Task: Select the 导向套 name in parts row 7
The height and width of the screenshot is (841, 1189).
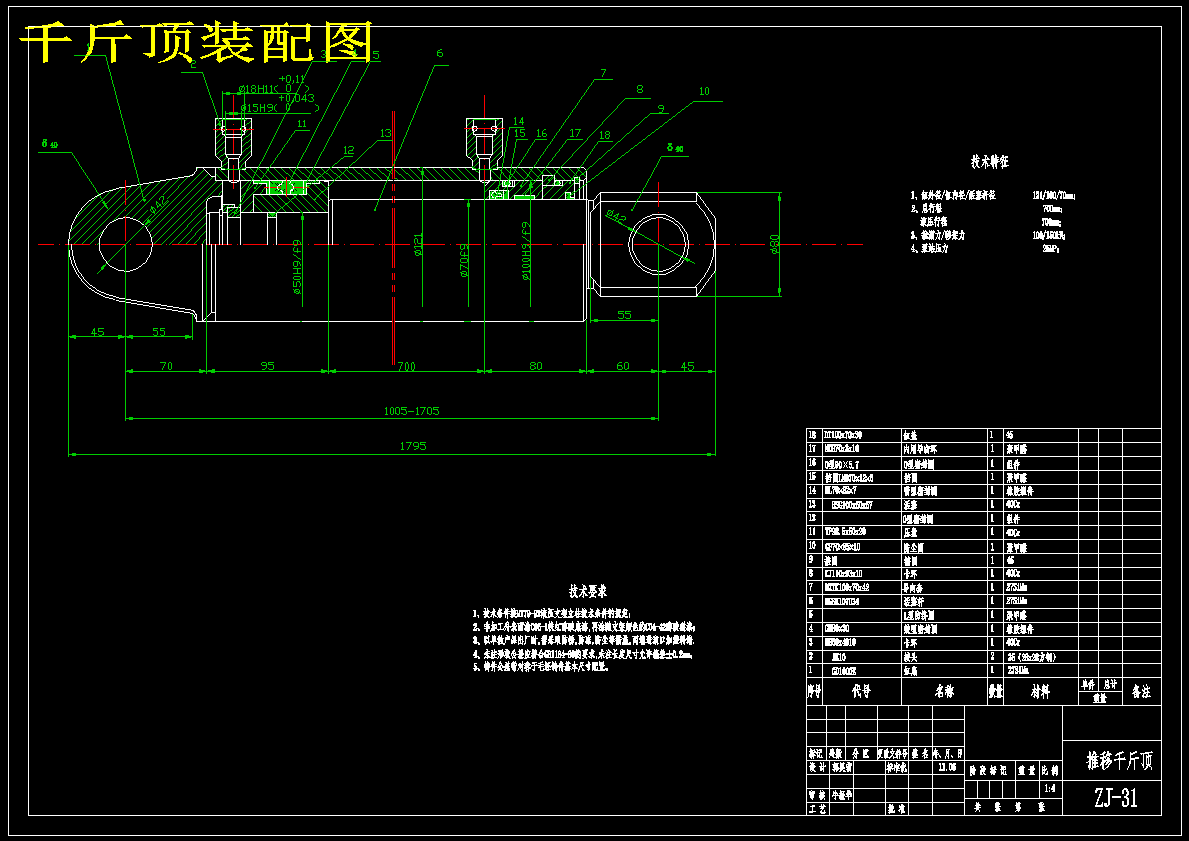Action: pyautogui.click(x=912, y=588)
